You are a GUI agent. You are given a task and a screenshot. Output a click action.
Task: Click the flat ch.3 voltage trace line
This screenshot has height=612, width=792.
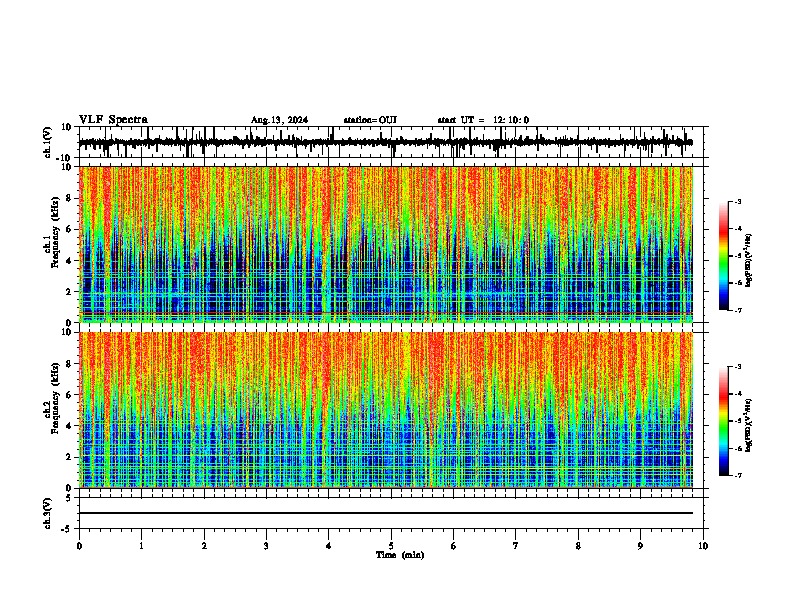pos(386,513)
